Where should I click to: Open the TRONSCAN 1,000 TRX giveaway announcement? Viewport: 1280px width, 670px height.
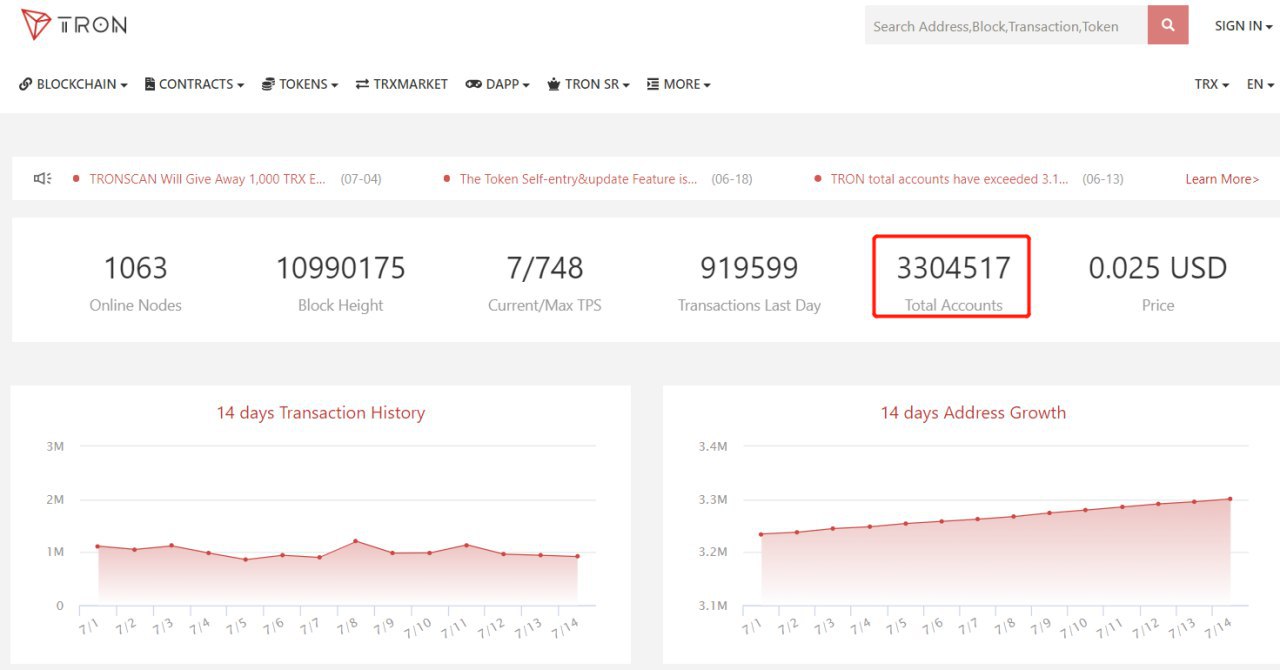(x=208, y=179)
